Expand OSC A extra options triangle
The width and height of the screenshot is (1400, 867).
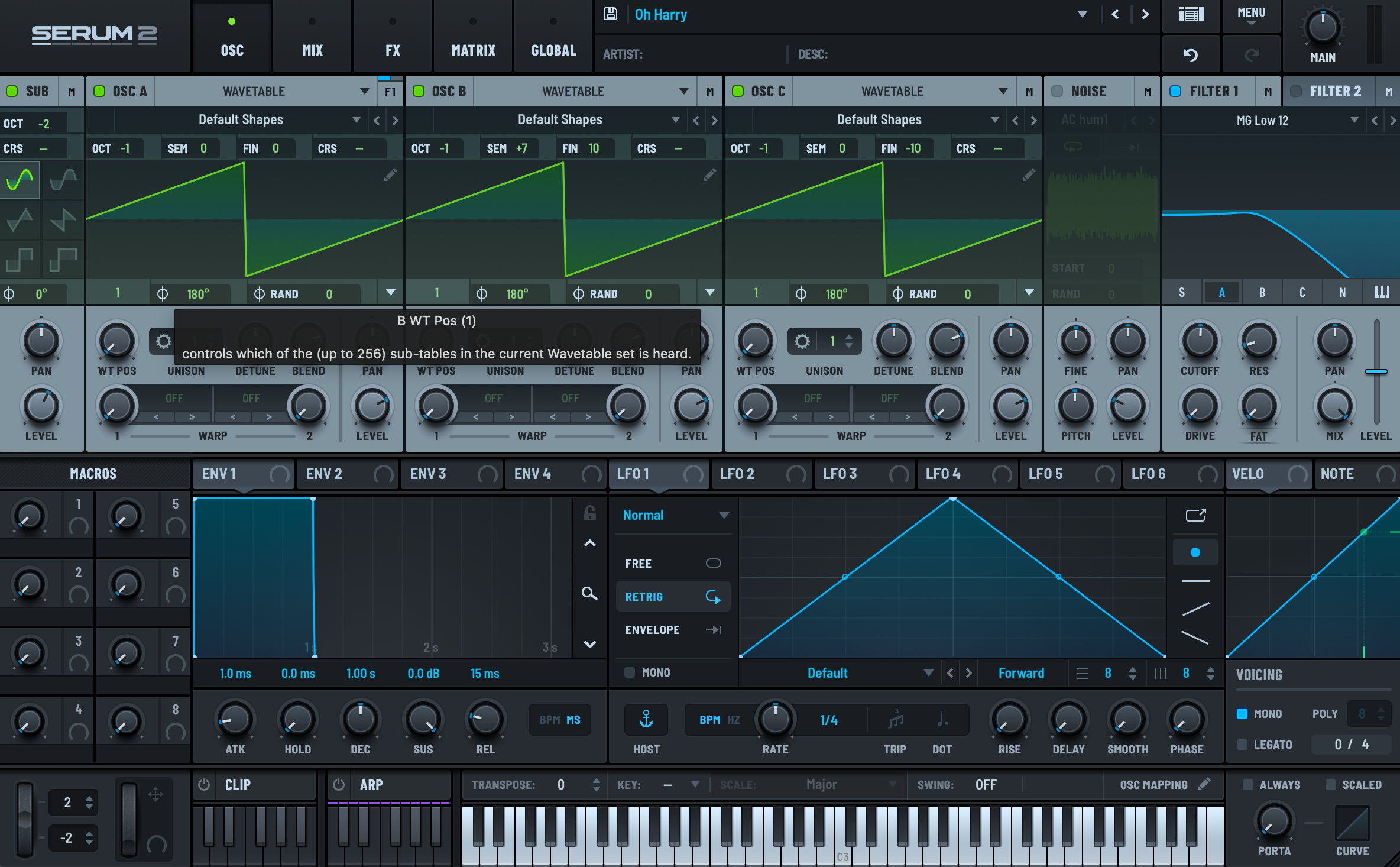[x=390, y=292]
